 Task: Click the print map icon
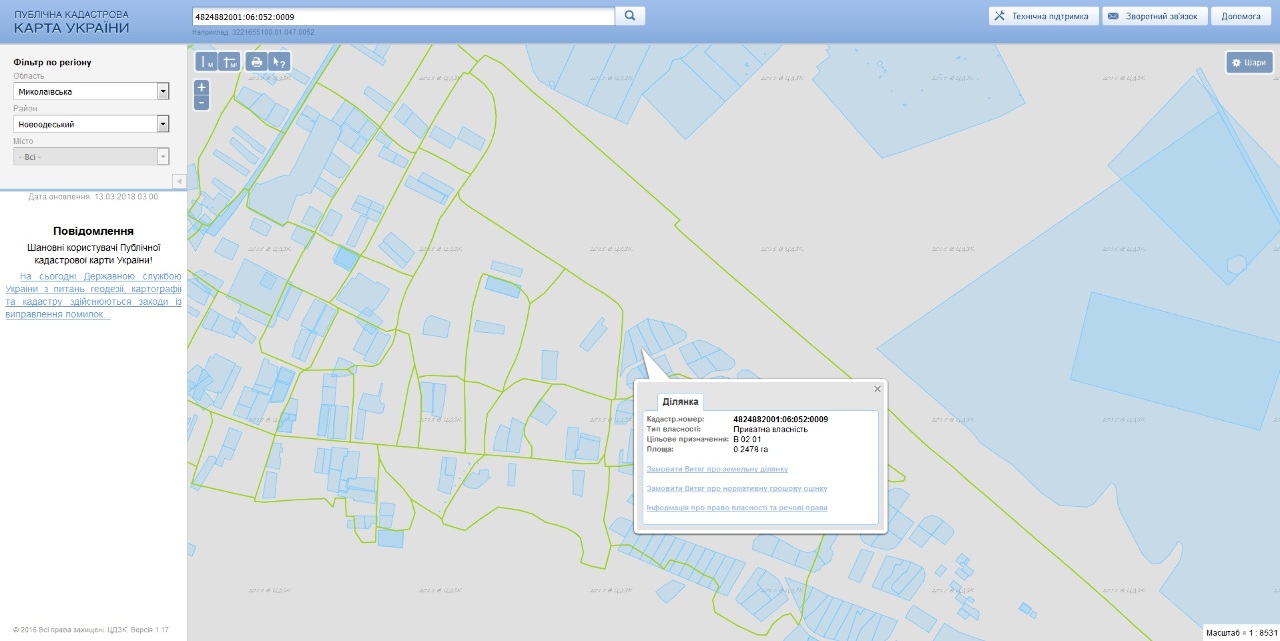pos(256,62)
